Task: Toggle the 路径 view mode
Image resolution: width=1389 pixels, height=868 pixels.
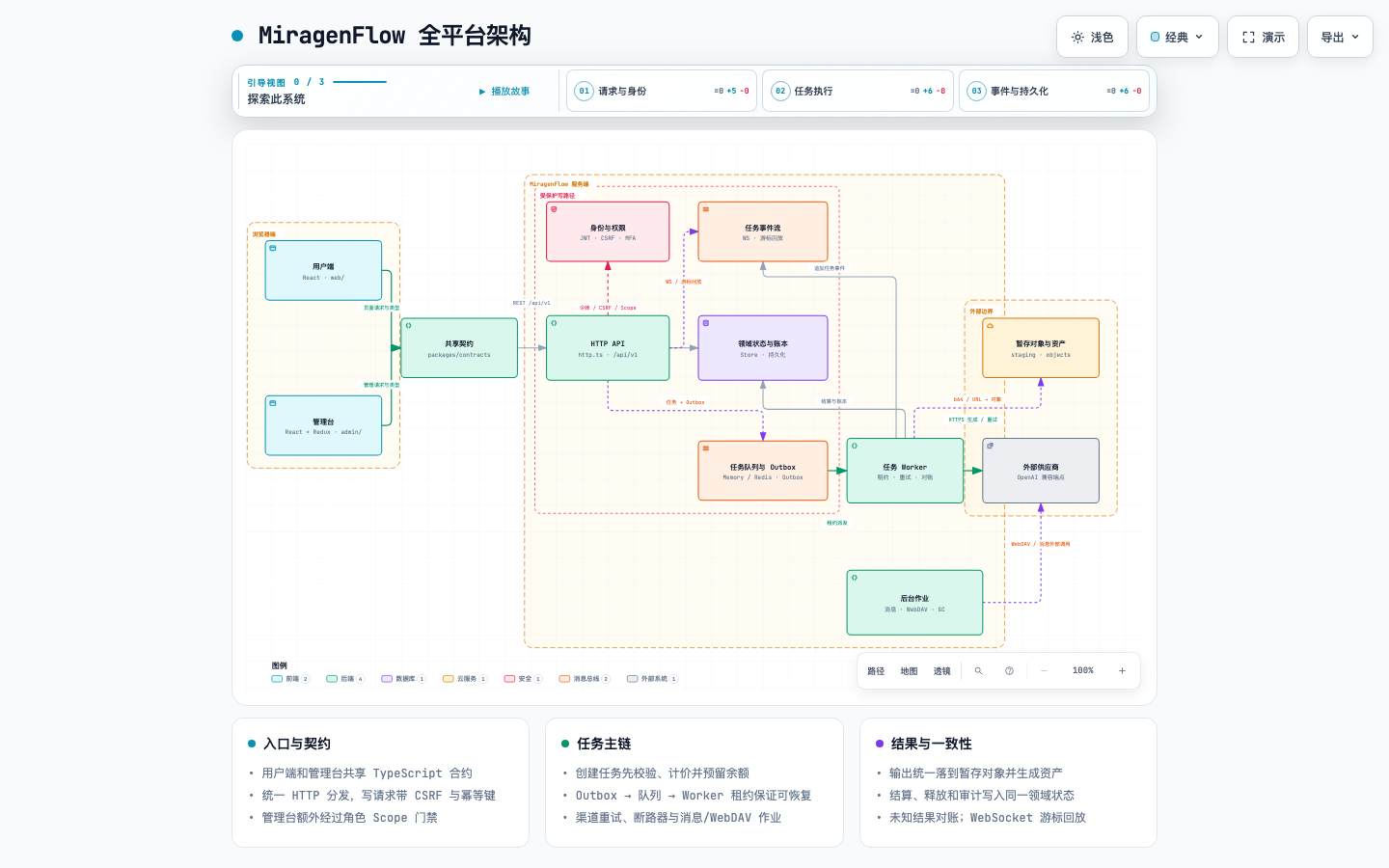Action: click(876, 671)
